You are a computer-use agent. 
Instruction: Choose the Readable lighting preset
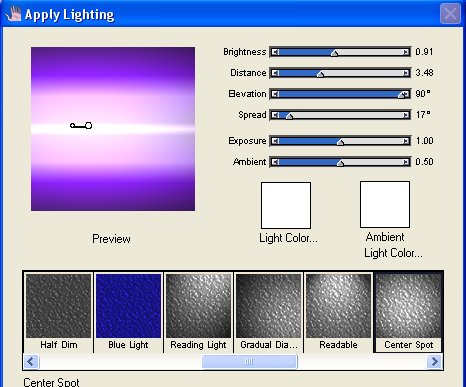[x=338, y=312]
